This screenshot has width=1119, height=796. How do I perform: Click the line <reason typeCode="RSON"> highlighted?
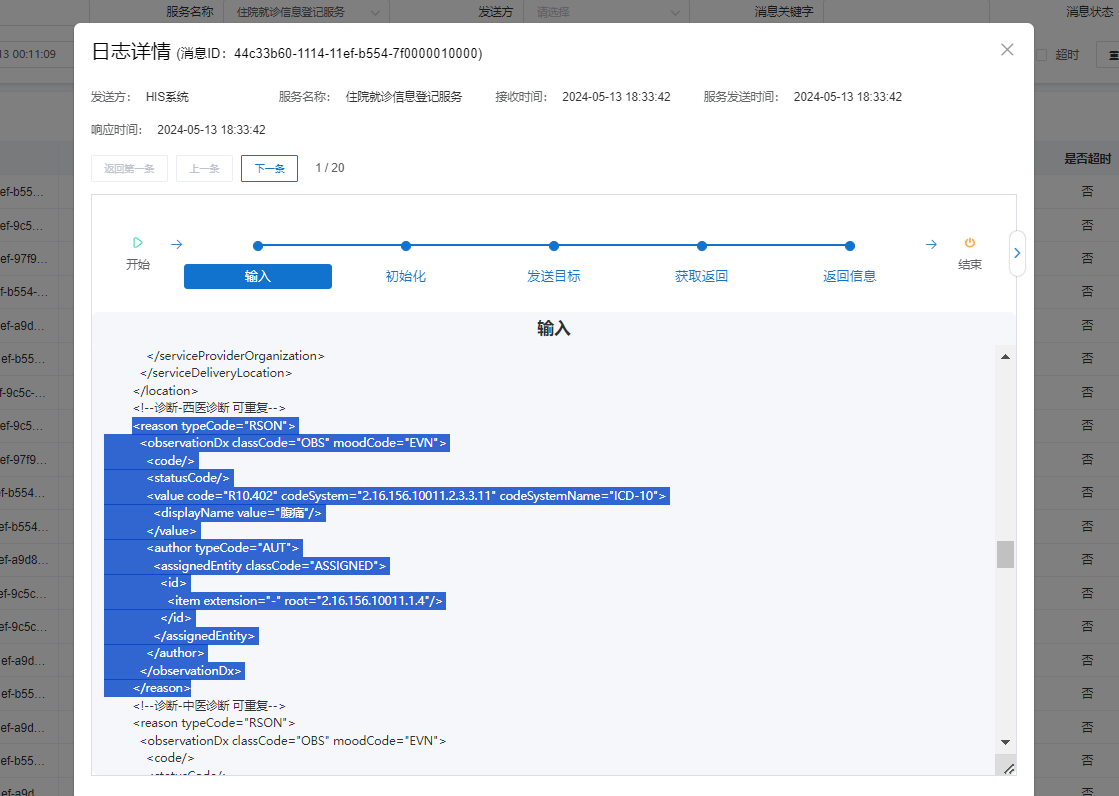coord(215,425)
